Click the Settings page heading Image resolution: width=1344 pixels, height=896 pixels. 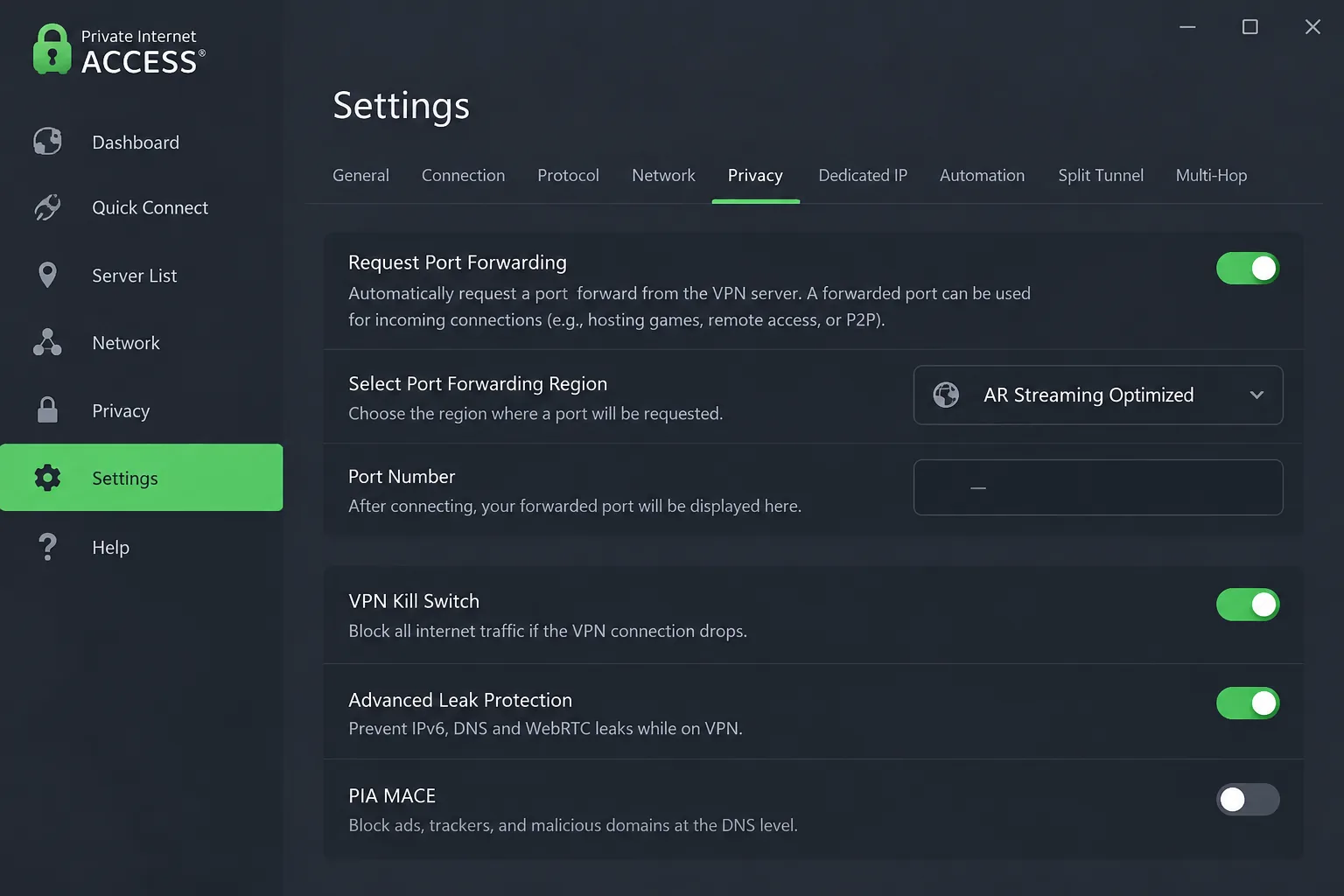(x=401, y=106)
